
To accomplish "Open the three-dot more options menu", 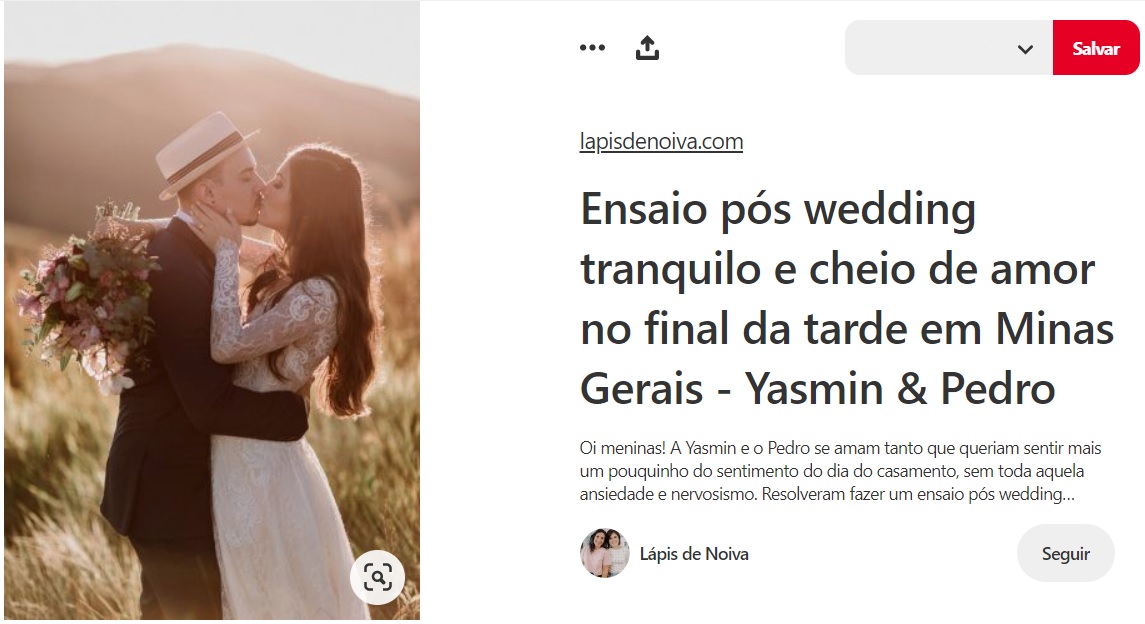I will coord(592,47).
